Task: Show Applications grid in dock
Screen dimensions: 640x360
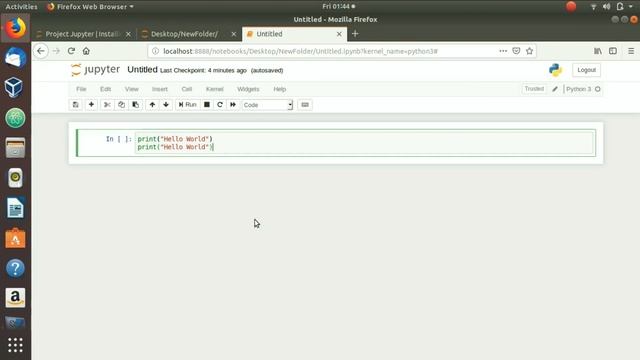Action: click(x=15, y=345)
